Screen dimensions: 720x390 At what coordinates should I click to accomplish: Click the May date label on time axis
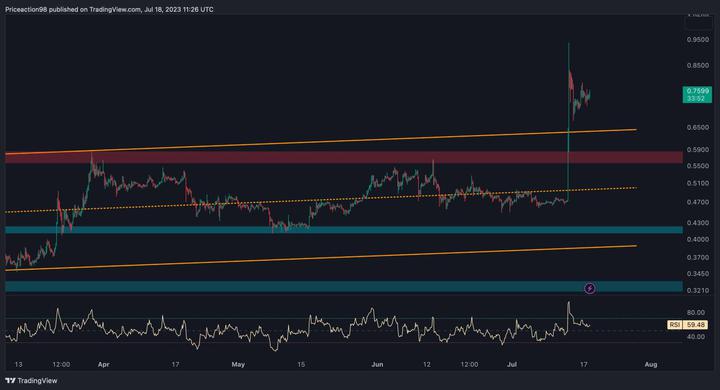(238, 364)
